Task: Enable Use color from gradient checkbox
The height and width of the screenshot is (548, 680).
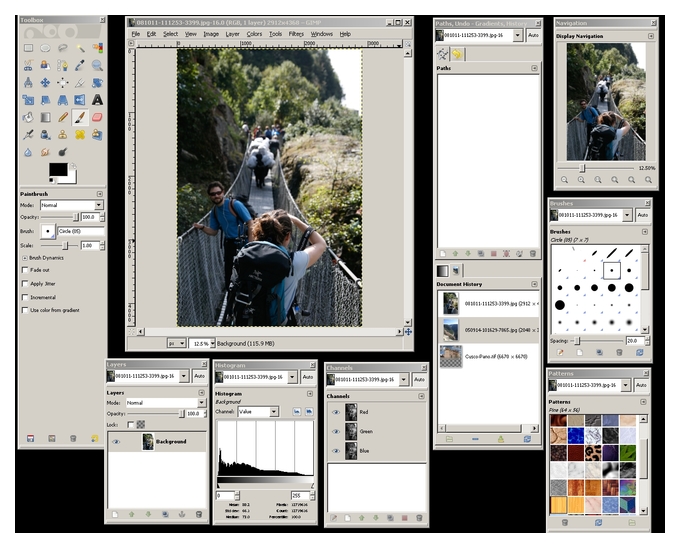Action: pyautogui.click(x=25, y=310)
